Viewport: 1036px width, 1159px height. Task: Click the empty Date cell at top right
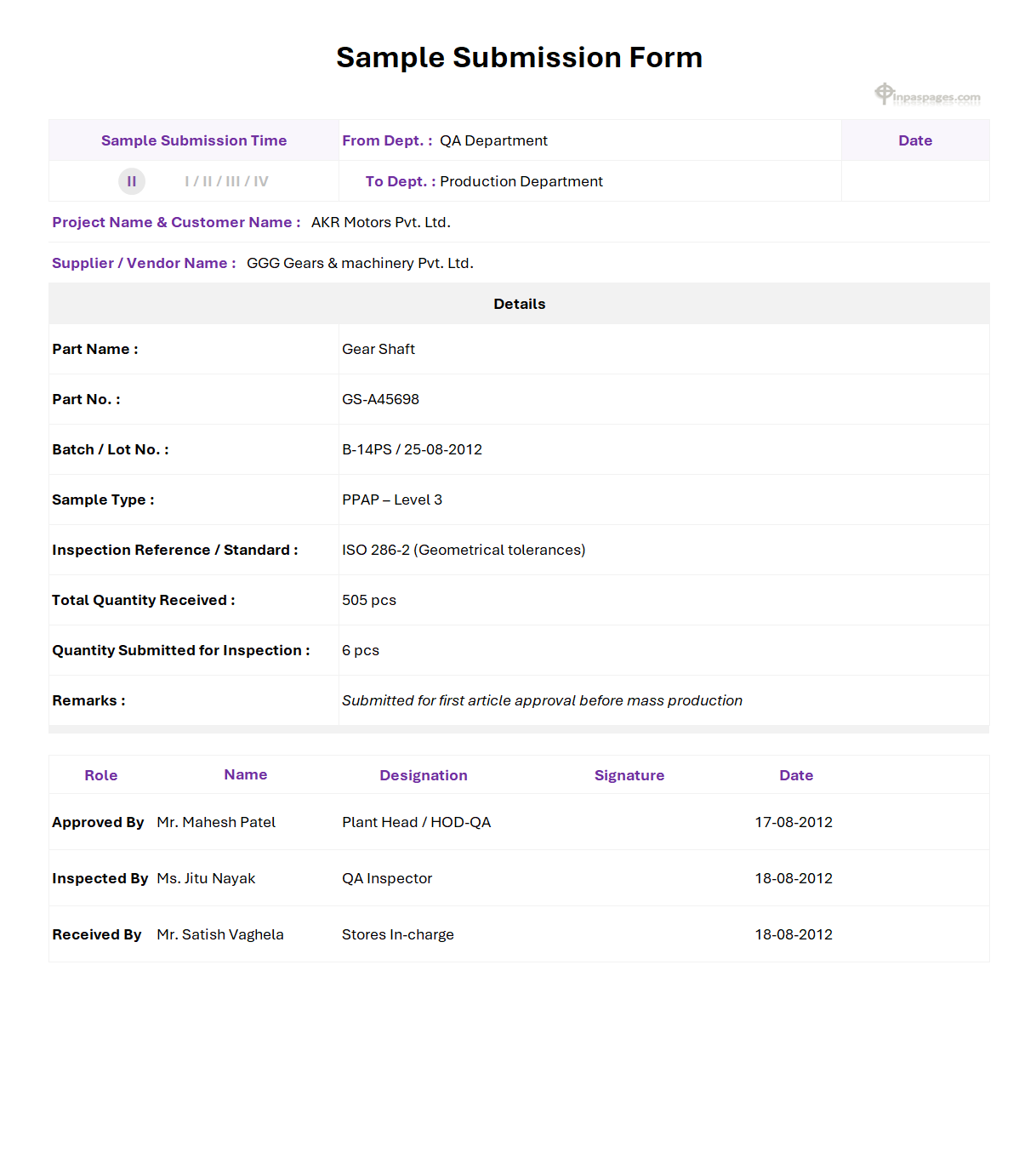pyautogui.click(x=915, y=181)
